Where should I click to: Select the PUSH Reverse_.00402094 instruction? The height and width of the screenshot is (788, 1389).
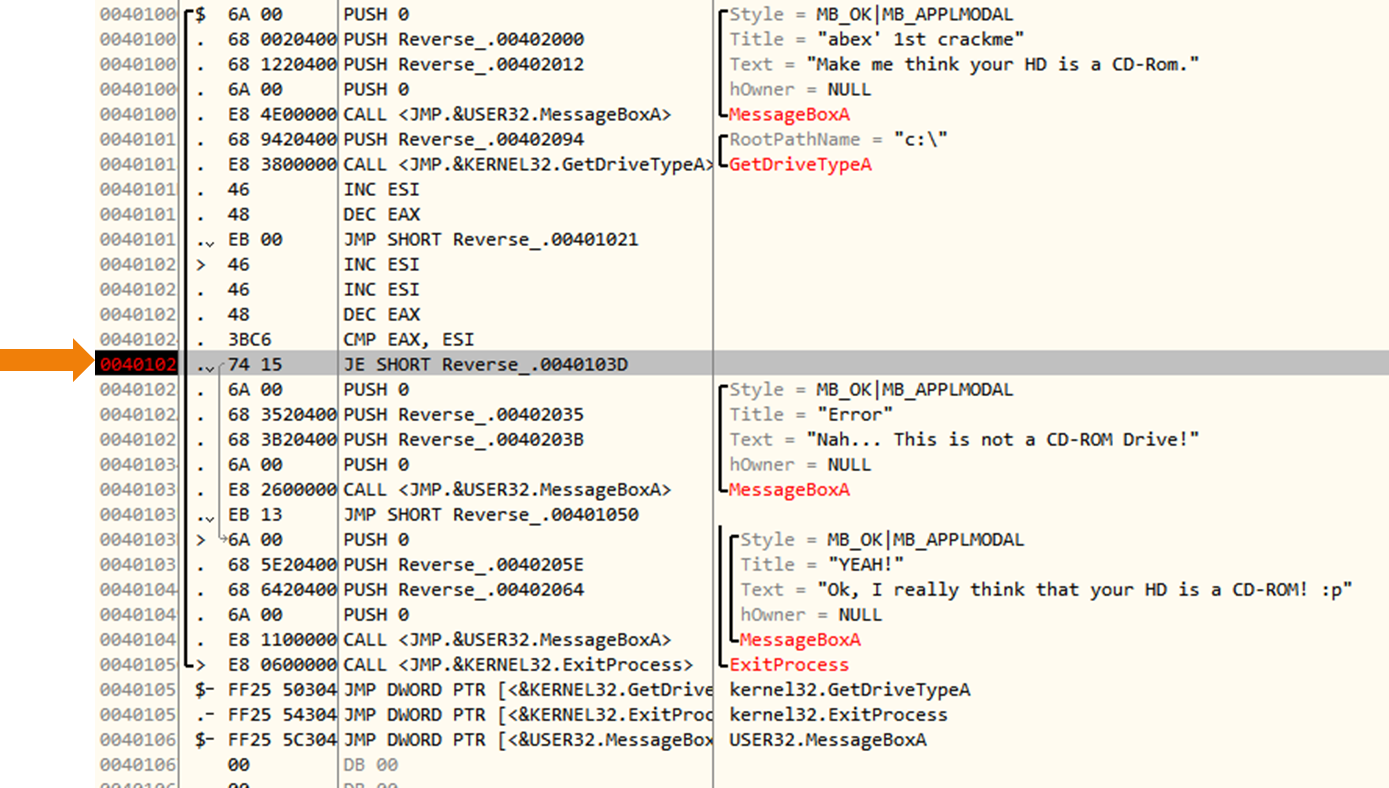pos(463,140)
